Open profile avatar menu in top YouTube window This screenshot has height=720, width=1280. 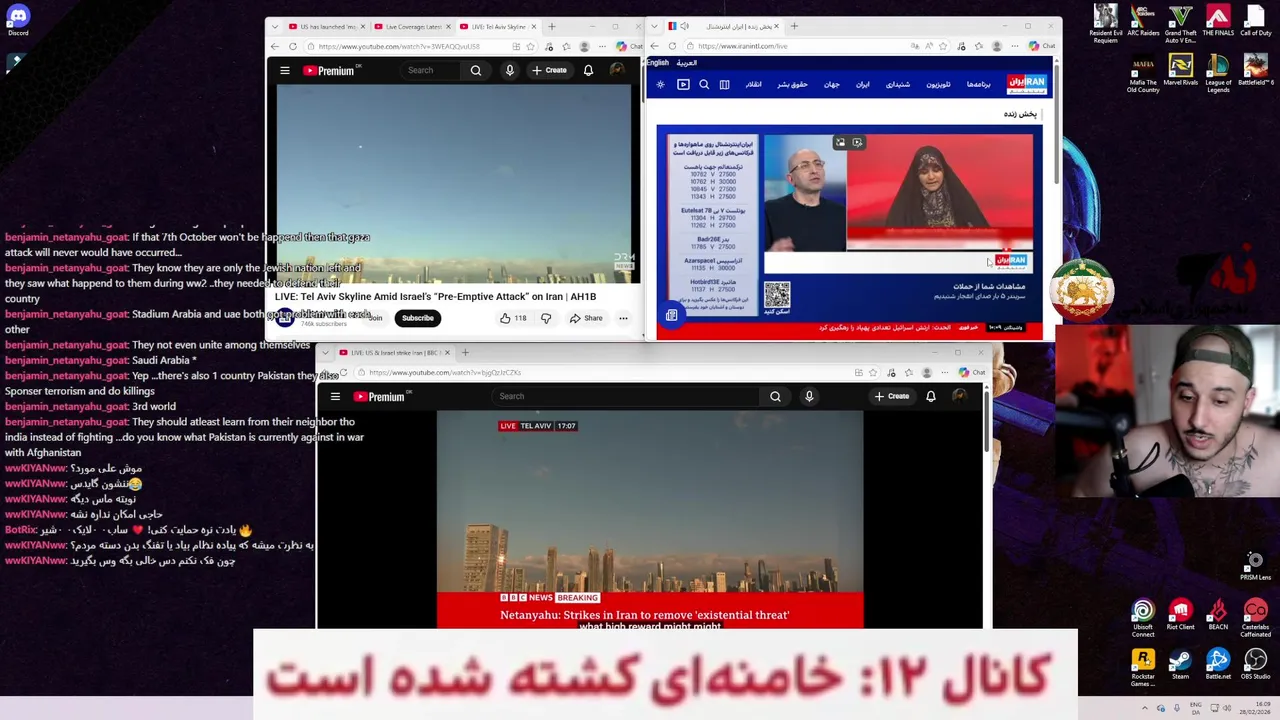coord(617,70)
